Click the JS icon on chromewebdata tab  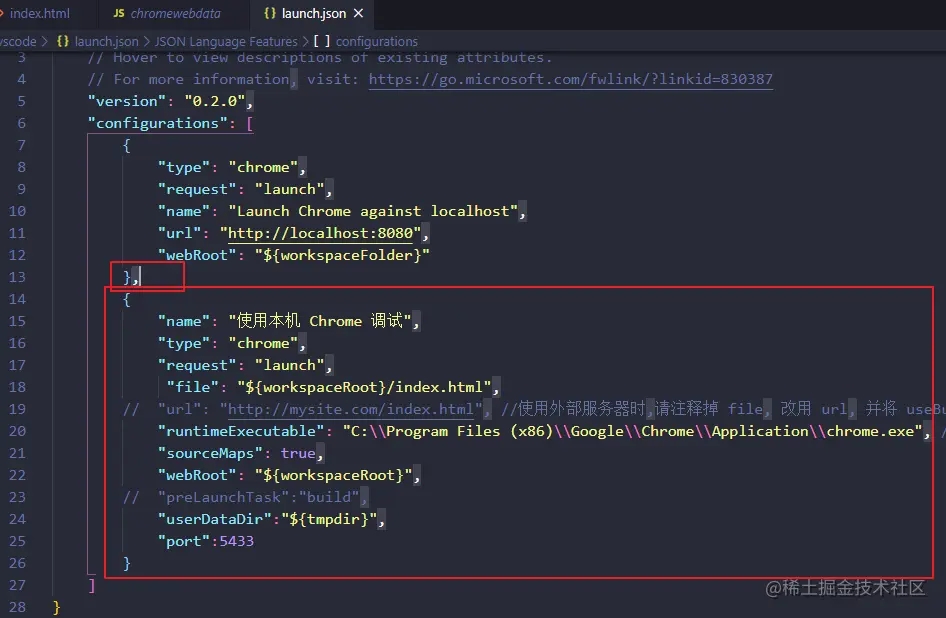(119, 13)
